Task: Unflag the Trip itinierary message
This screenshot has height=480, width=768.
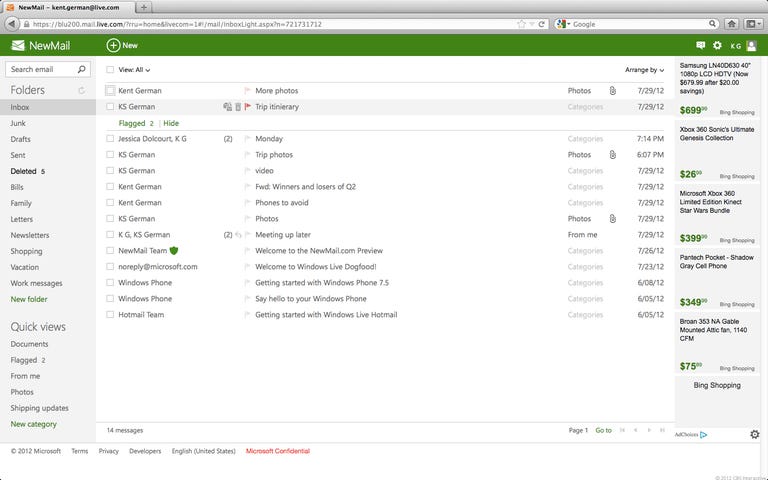Action: (247, 107)
